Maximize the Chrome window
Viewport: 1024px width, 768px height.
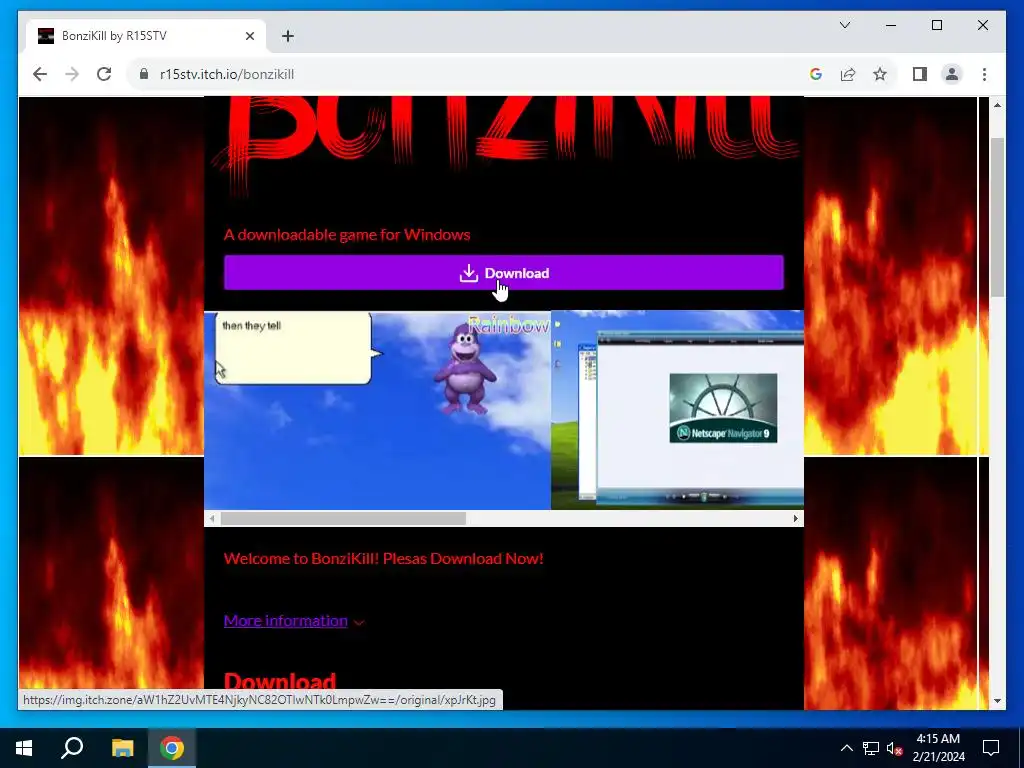pos(936,25)
